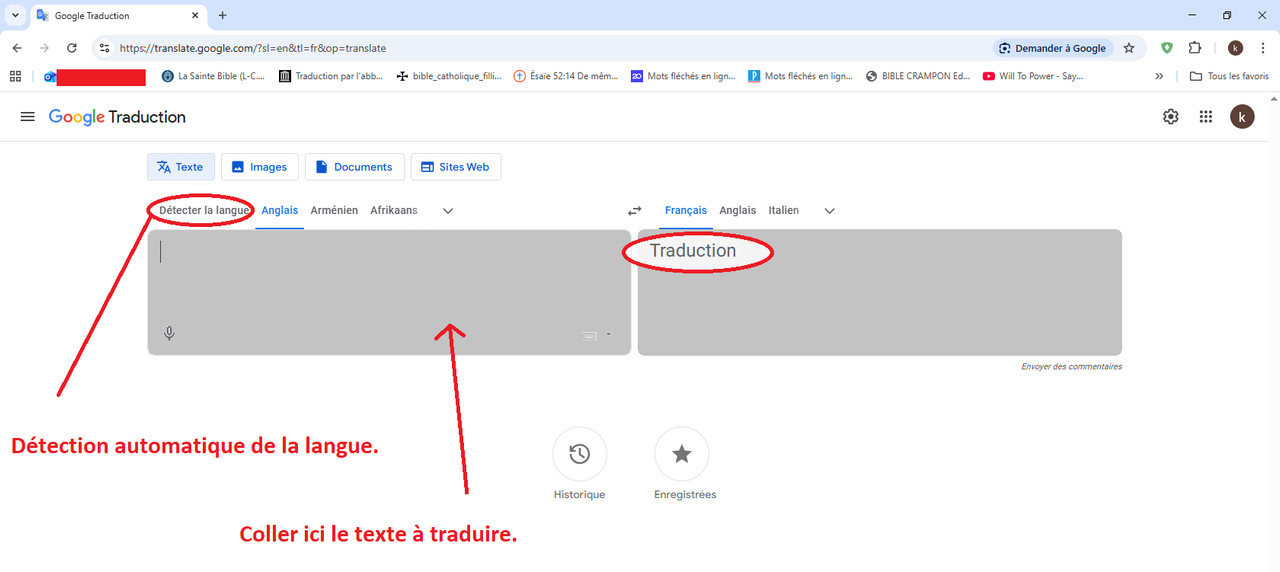Open Chrome profile avatar in toolbar
This screenshot has width=1280, height=572.
point(1235,48)
